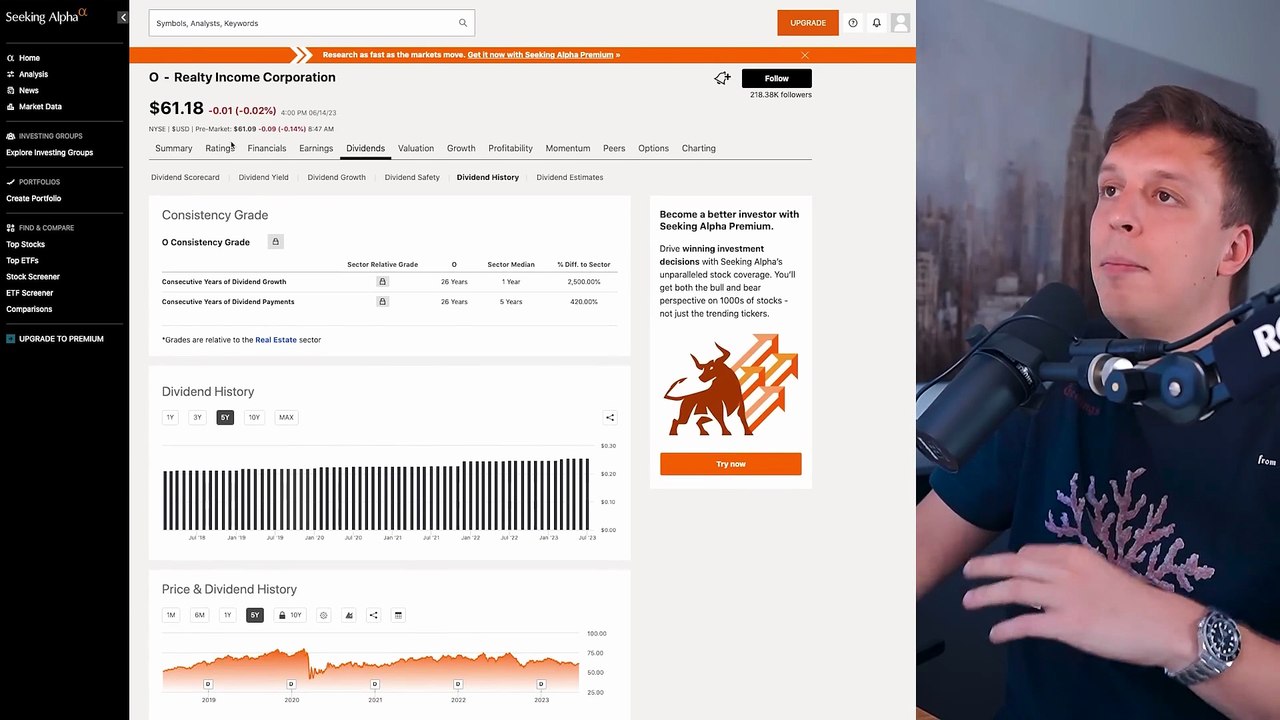Switch to Dividend Safety sub-tab
Screen dimensions: 1280x720
(x=412, y=177)
